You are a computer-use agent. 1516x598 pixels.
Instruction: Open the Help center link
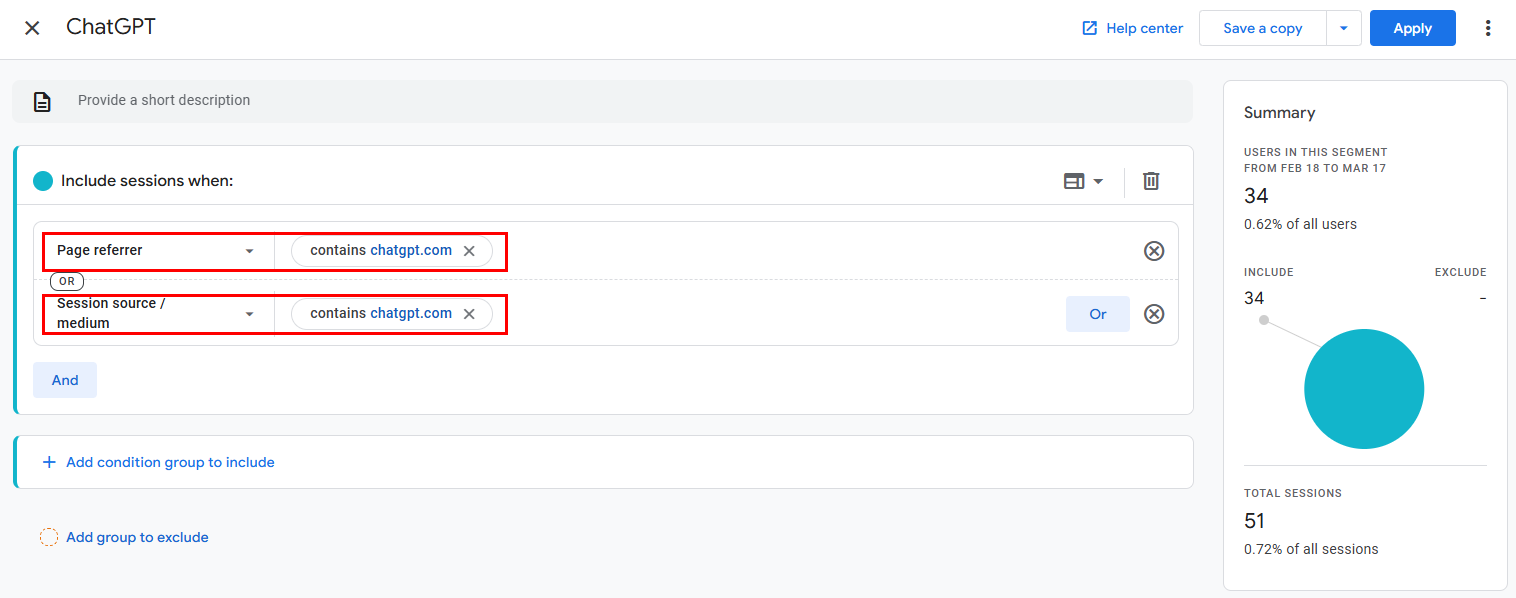pyautogui.click(x=1133, y=28)
